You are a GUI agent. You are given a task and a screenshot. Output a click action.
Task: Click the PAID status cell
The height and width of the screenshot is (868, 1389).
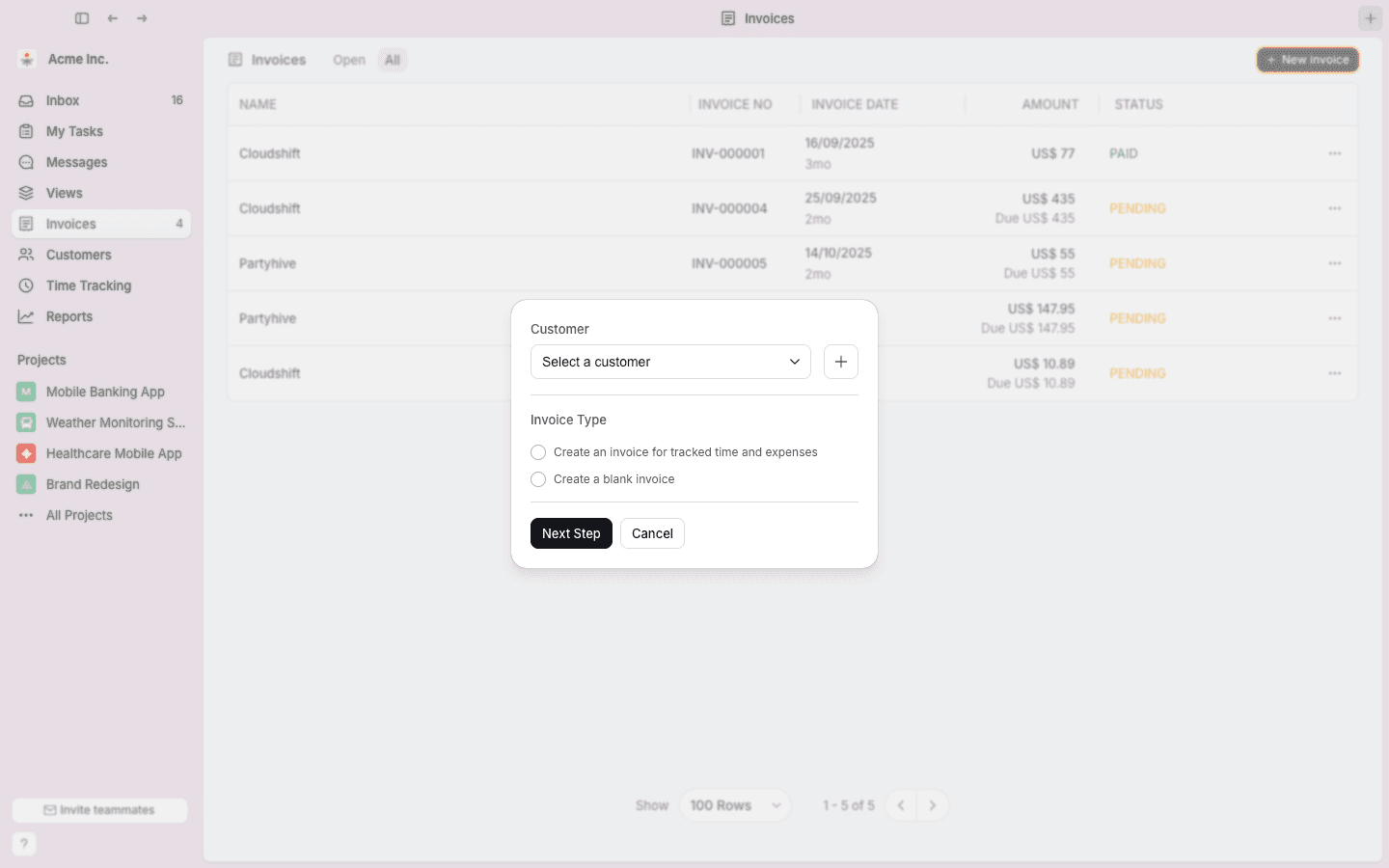[1124, 153]
